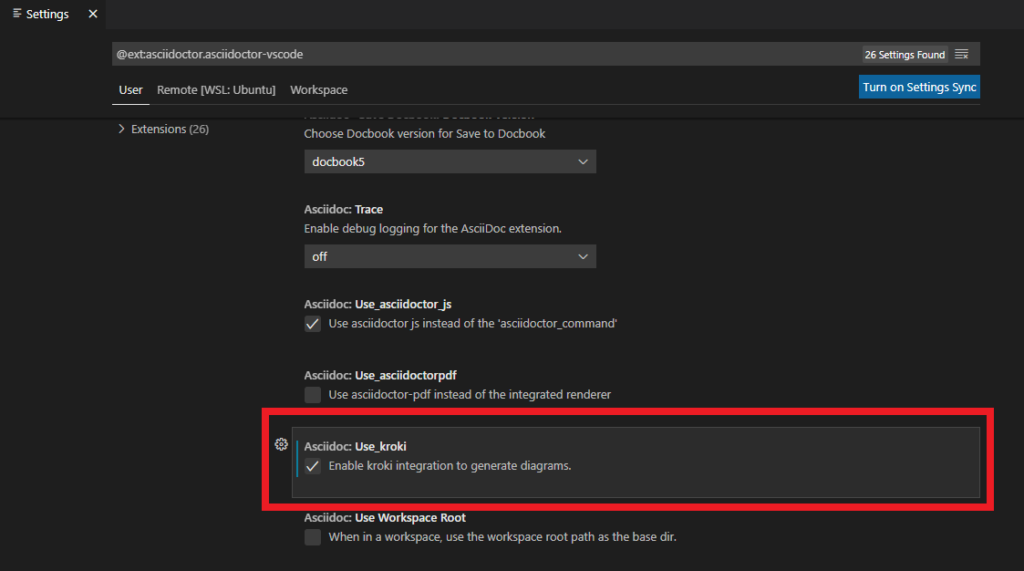Screen dimensions: 1024x571
Task: Disable the Use_kroki integration checkbox
Action: pos(313,466)
